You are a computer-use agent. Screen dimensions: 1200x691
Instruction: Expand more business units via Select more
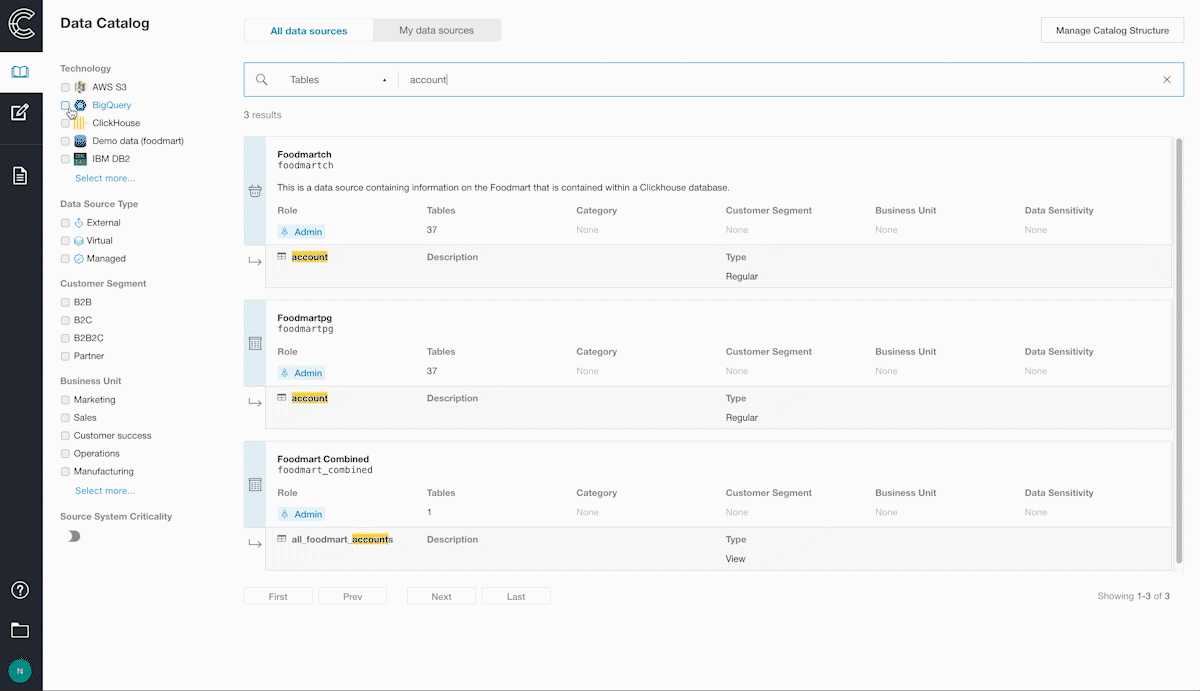[x=105, y=491]
